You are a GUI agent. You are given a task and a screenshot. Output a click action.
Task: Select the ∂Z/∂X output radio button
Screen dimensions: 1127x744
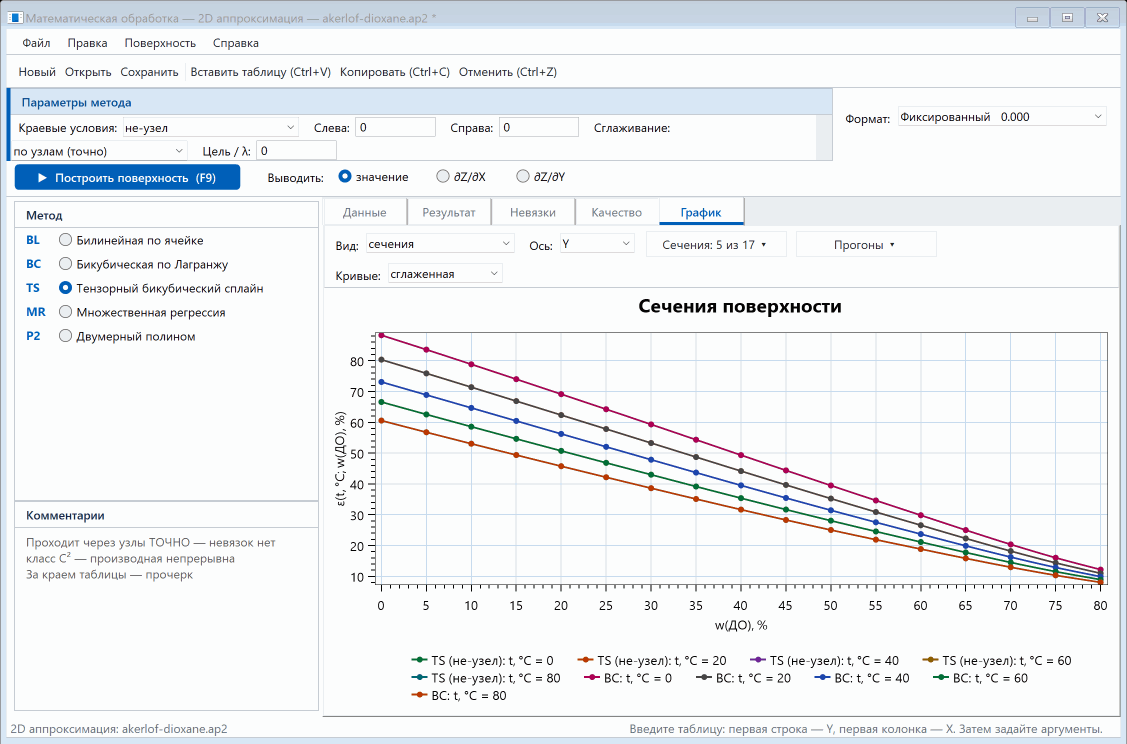(x=461, y=177)
